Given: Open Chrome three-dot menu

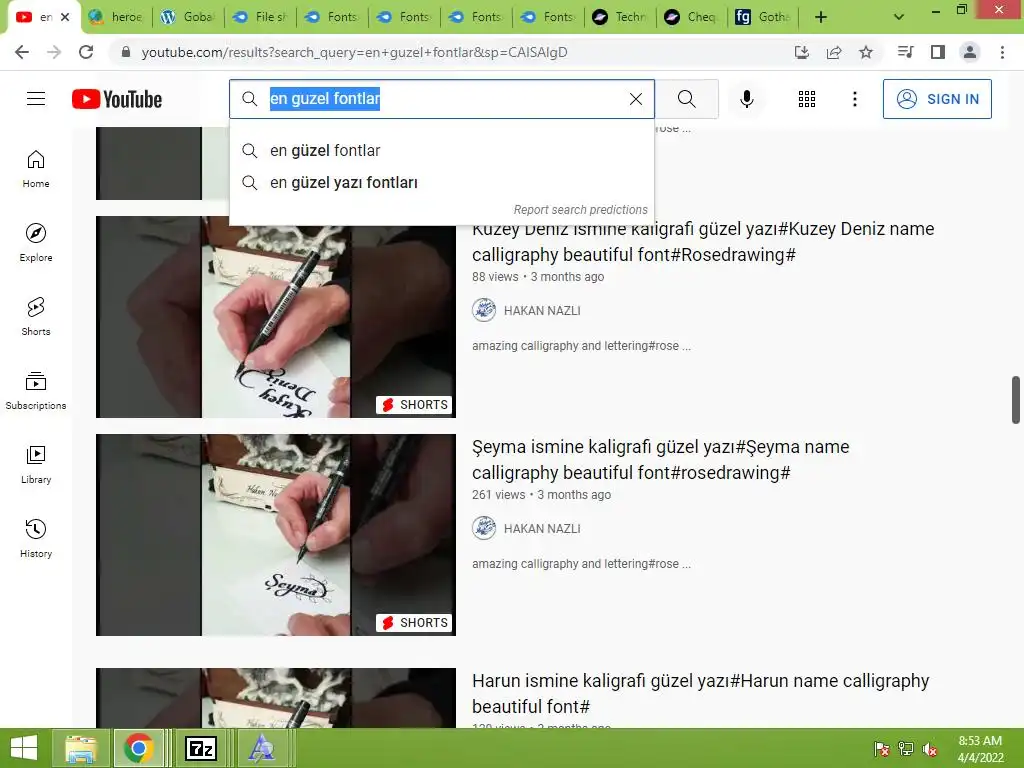Looking at the screenshot, I should pos(1002,52).
